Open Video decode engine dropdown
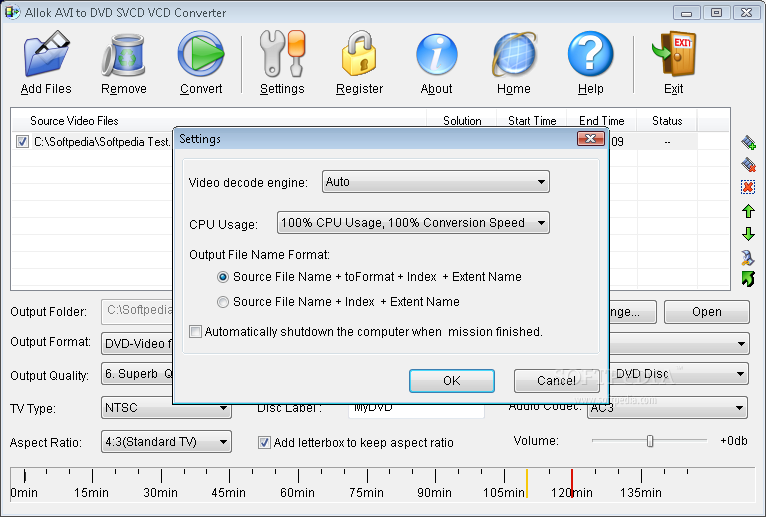 [436, 182]
